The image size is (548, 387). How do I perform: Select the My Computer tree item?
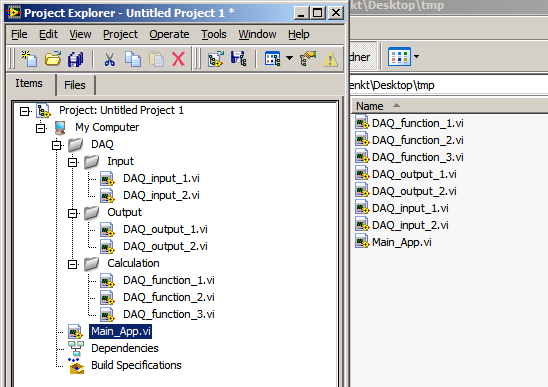tap(107, 127)
